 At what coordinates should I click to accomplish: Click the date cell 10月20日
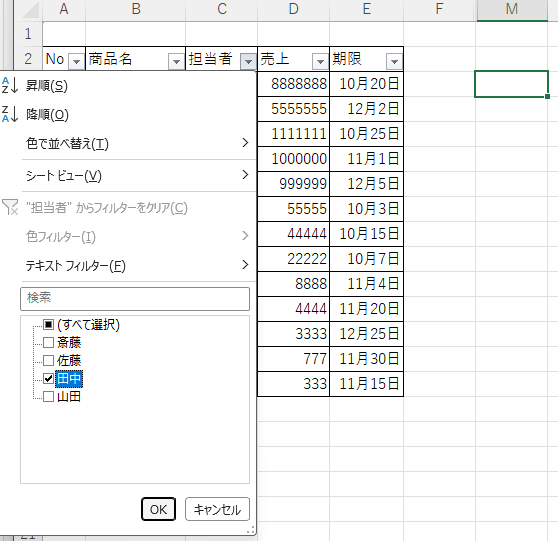point(367,84)
